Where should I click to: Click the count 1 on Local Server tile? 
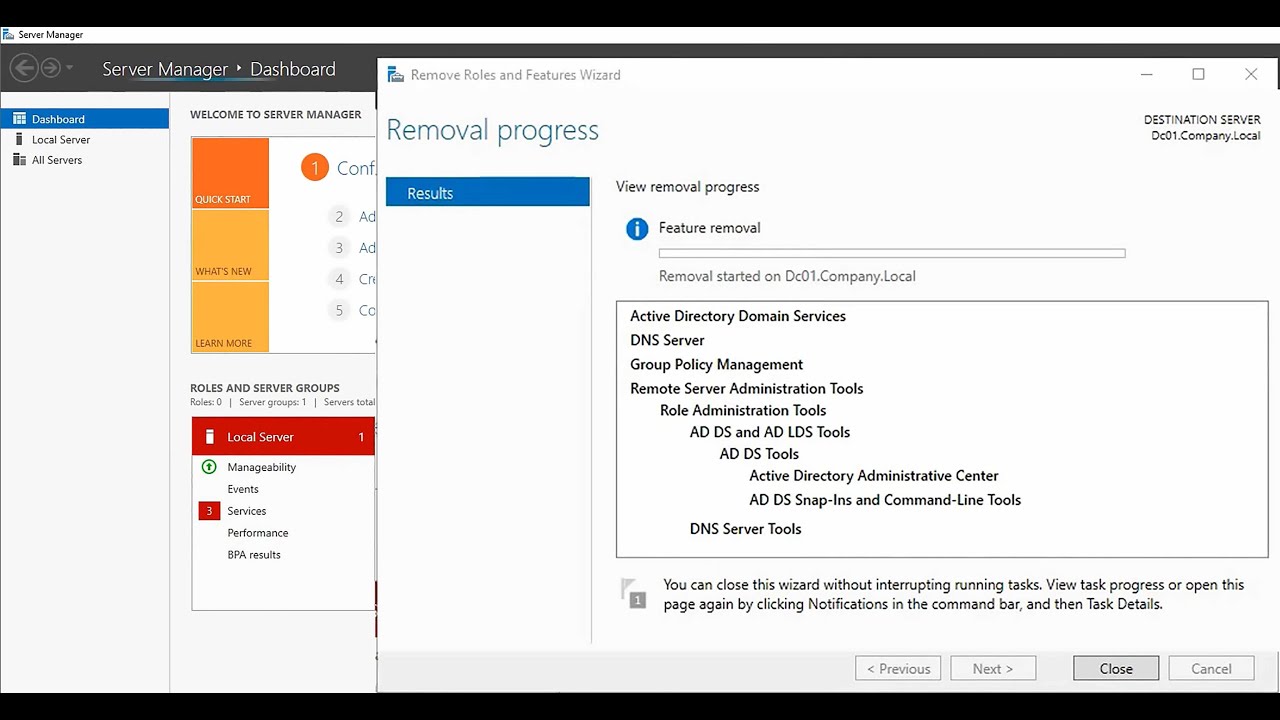coord(361,437)
